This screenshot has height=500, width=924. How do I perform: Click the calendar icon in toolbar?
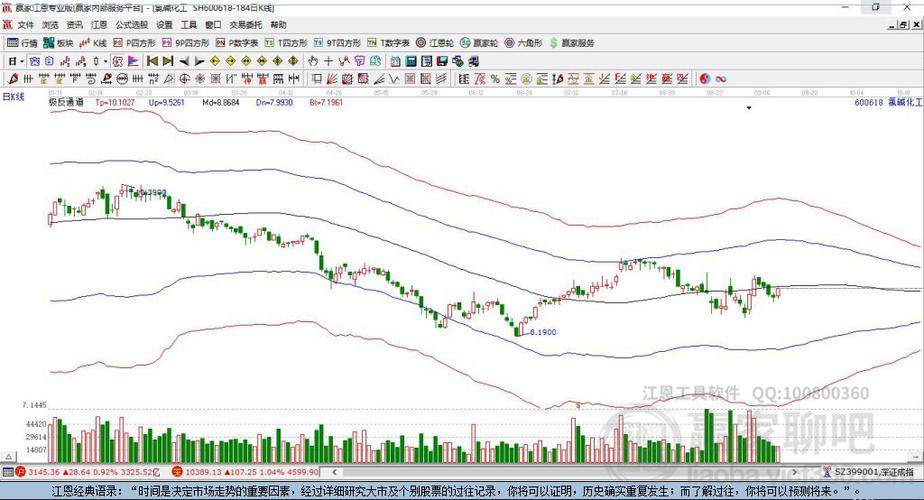pyautogui.click(x=395, y=61)
